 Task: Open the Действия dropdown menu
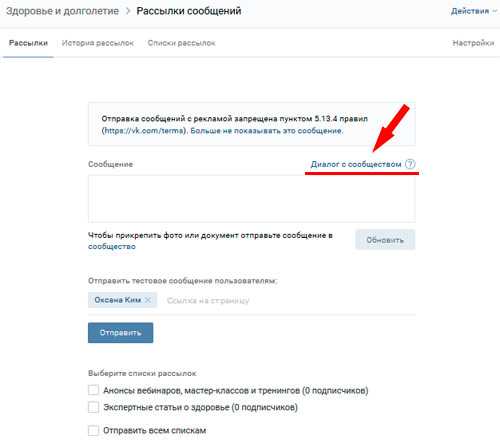474,11
